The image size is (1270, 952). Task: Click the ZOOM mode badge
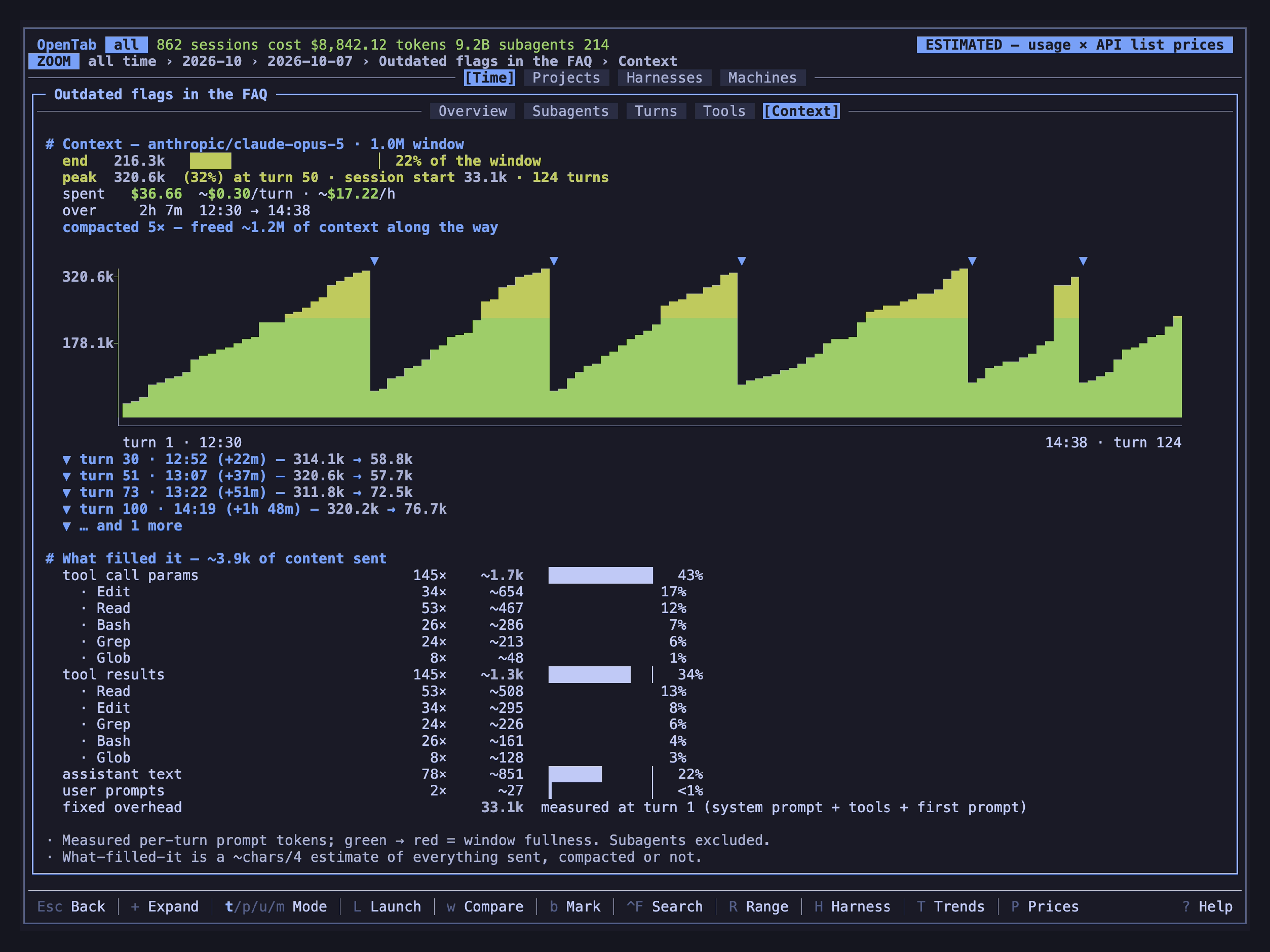(x=54, y=61)
